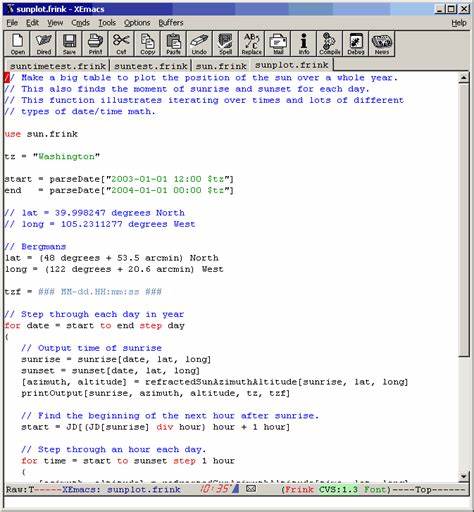Open the Help menu
474x512 pixels.
pos(459,23)
